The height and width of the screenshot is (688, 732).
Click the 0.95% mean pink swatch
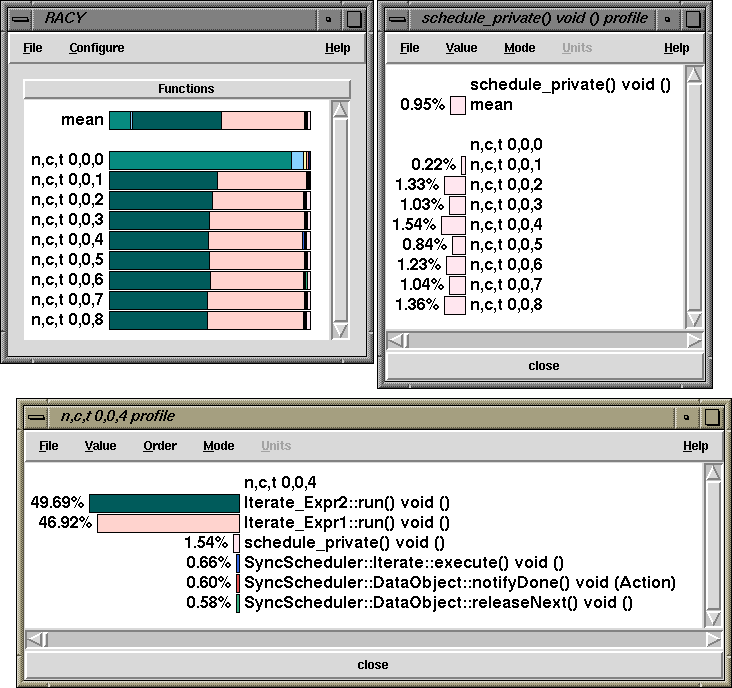coord(458,105)
